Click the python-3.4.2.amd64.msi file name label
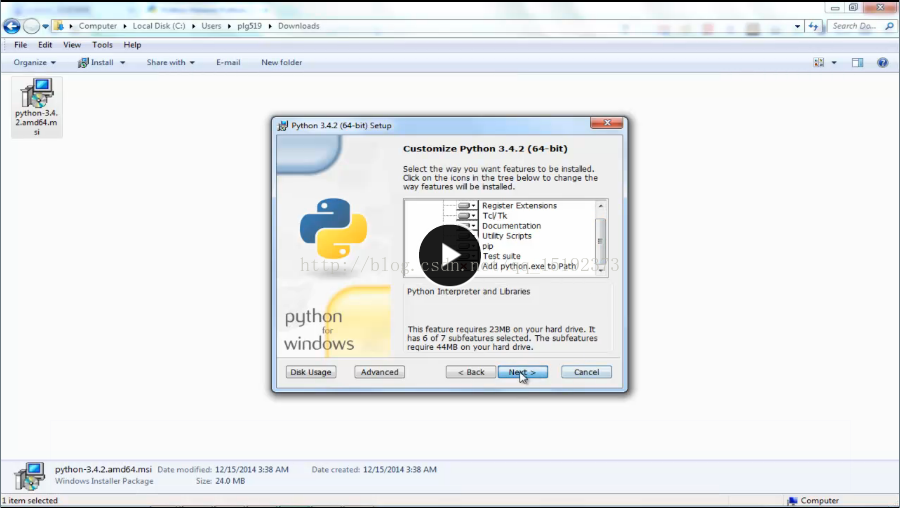The width and height of the screenshot is (900, 508). point(37,122)
